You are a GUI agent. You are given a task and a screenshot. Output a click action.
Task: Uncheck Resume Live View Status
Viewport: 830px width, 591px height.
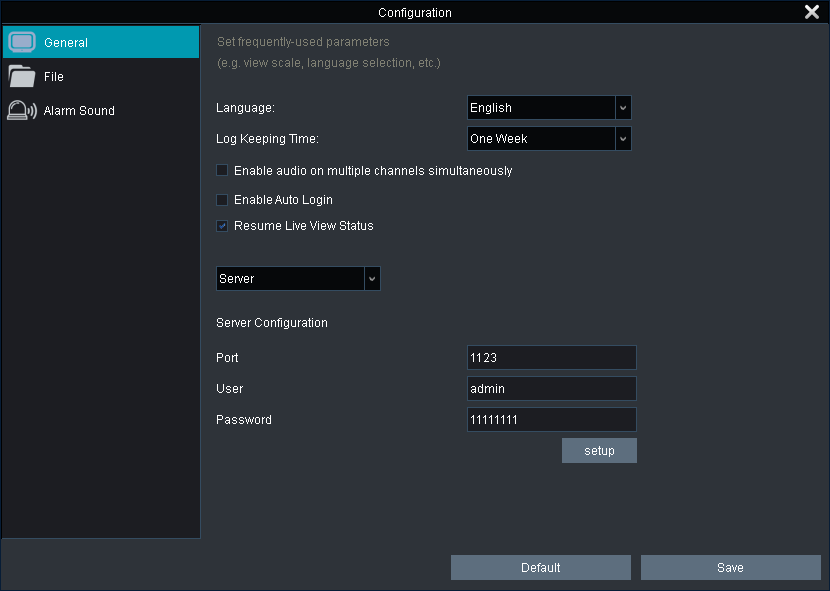click(x=222, y=226)
